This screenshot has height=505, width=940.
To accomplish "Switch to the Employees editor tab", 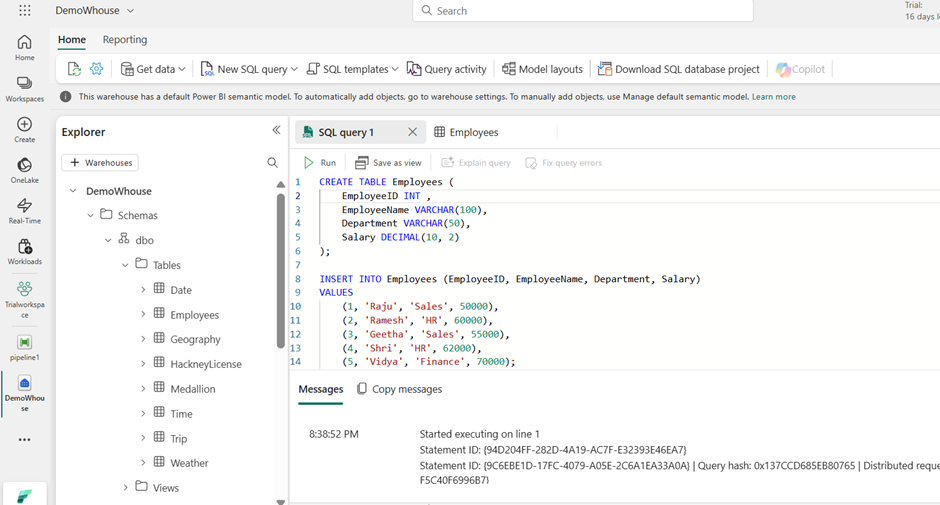I will (465, 132).
